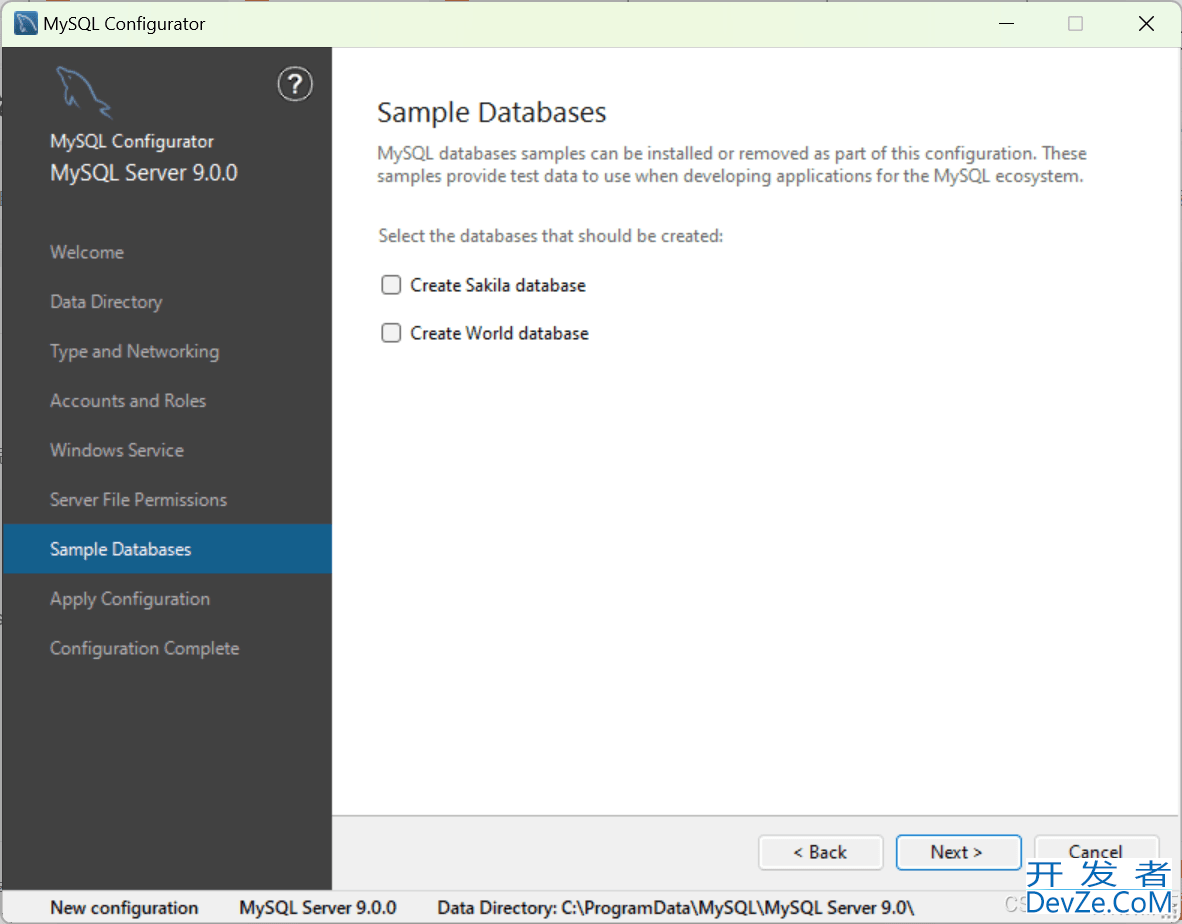Image resolution: width=1182 pixels, height=924 pixels.
Task: Click the MySQL Configurator title bar icon
Action: pos(26,23)
